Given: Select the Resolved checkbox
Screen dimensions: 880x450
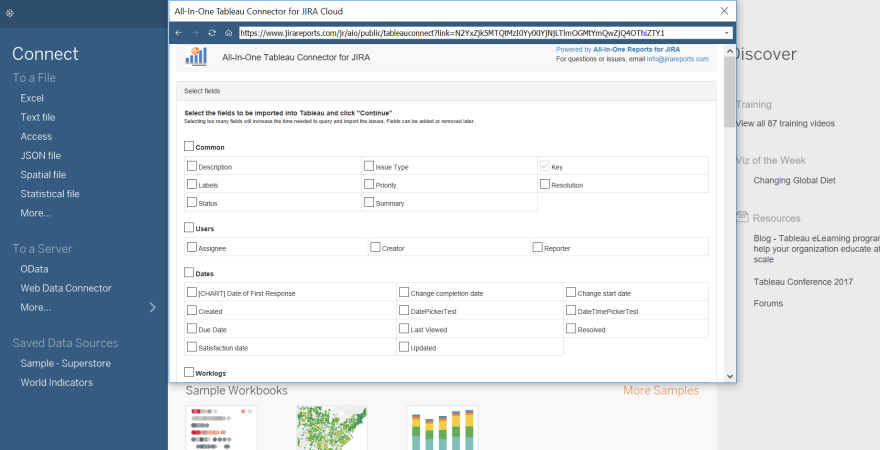Looking at the screenshot, I should [571, 329].
